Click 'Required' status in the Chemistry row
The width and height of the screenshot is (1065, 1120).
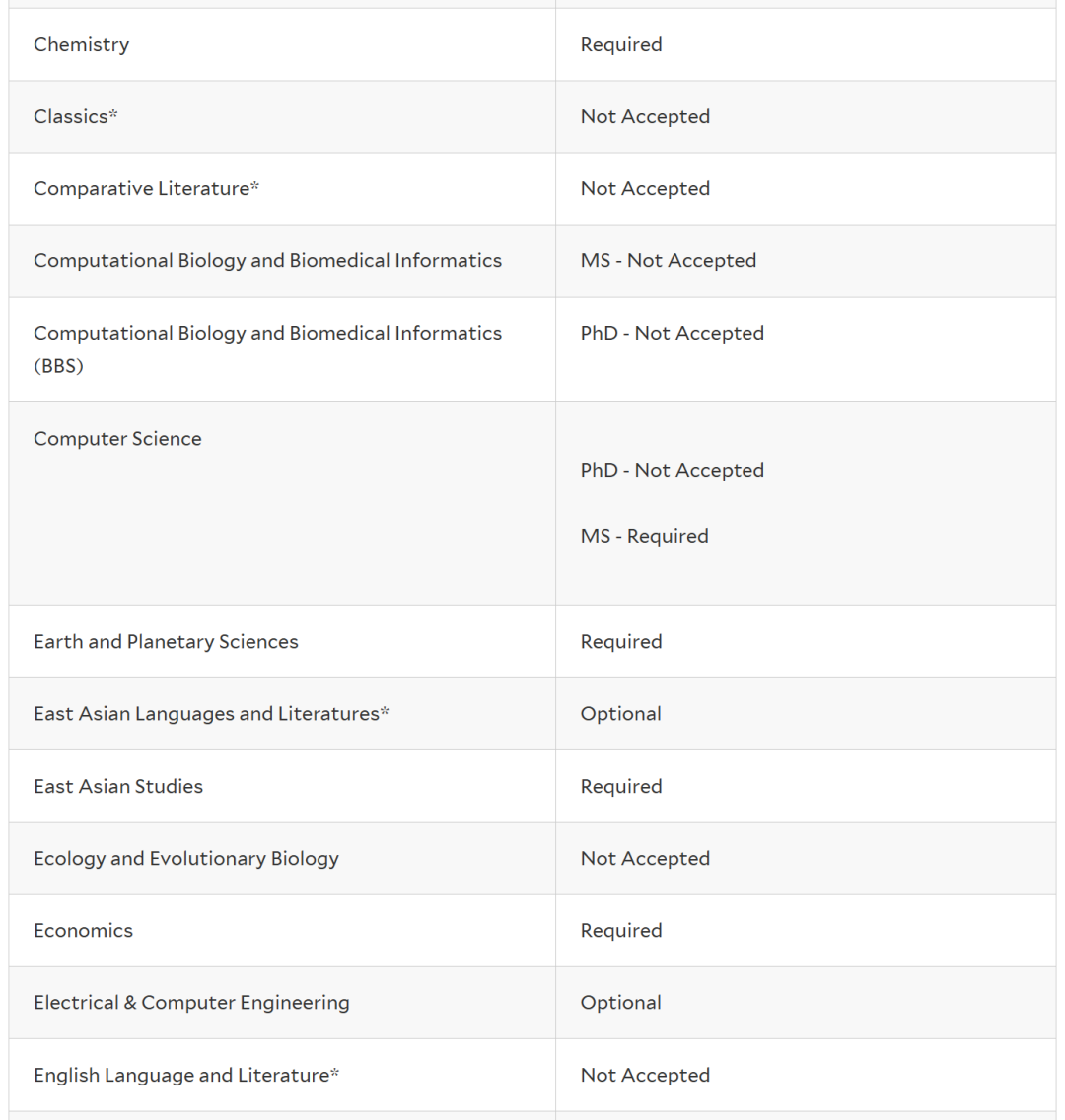tap(620, 44)
